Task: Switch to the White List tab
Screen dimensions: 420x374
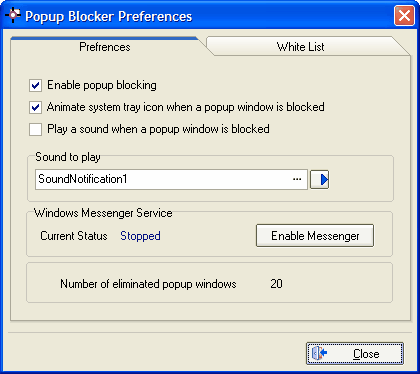Action: coord(301,47)
